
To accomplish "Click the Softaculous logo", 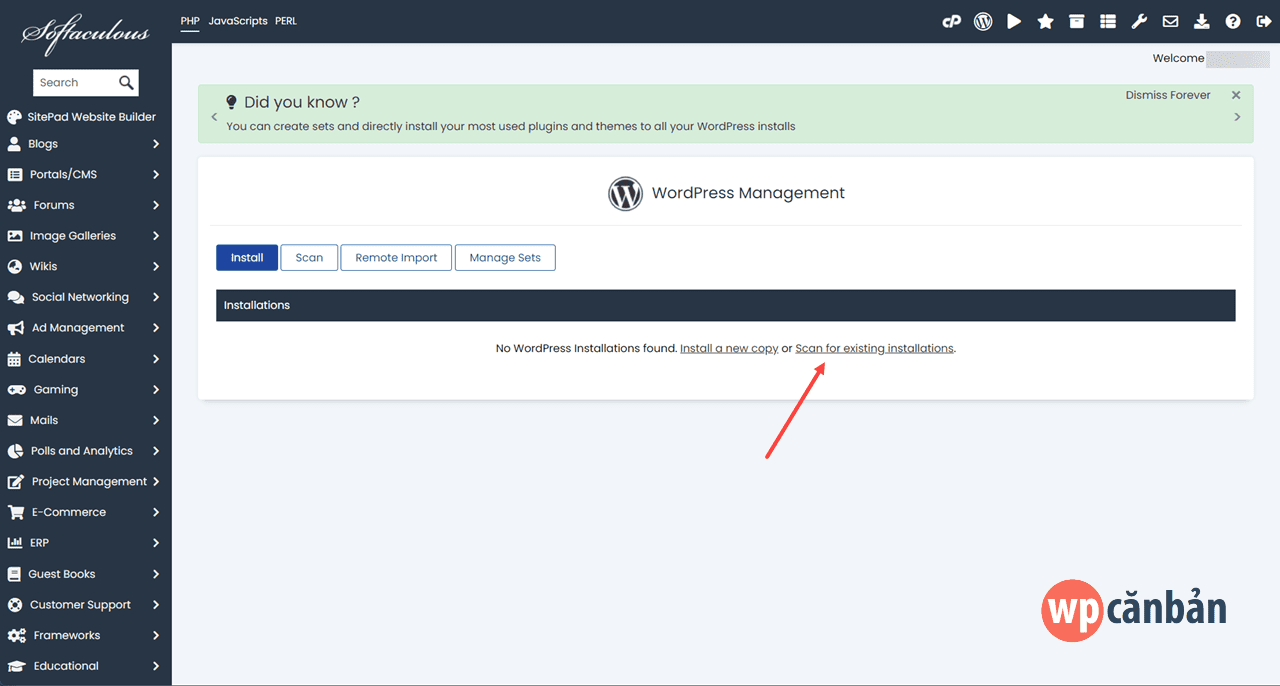I will tap(86, 34).
